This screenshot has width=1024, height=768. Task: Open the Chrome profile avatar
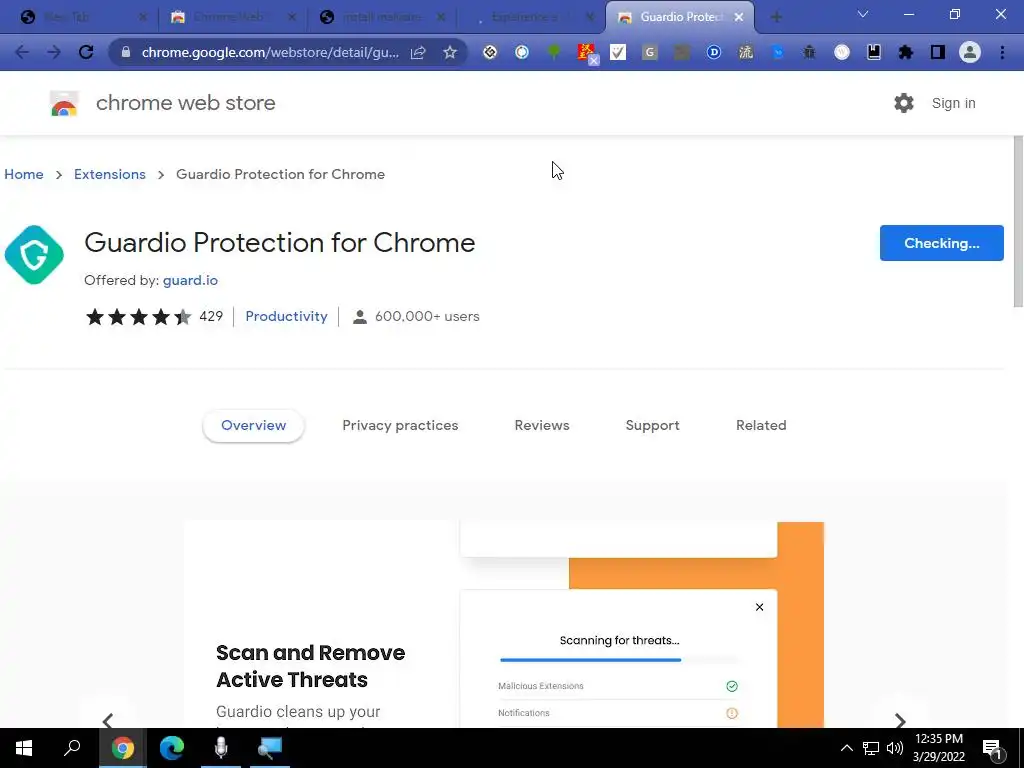(970, 52)
